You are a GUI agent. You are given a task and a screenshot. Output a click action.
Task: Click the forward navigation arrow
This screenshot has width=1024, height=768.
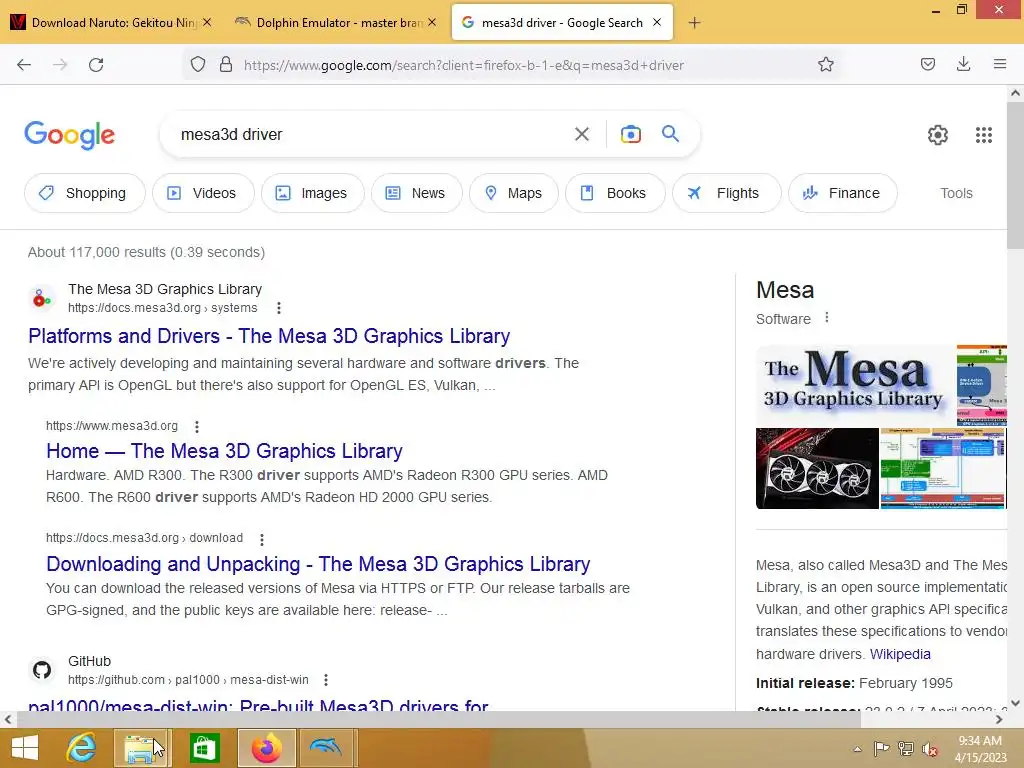(60, 65)
